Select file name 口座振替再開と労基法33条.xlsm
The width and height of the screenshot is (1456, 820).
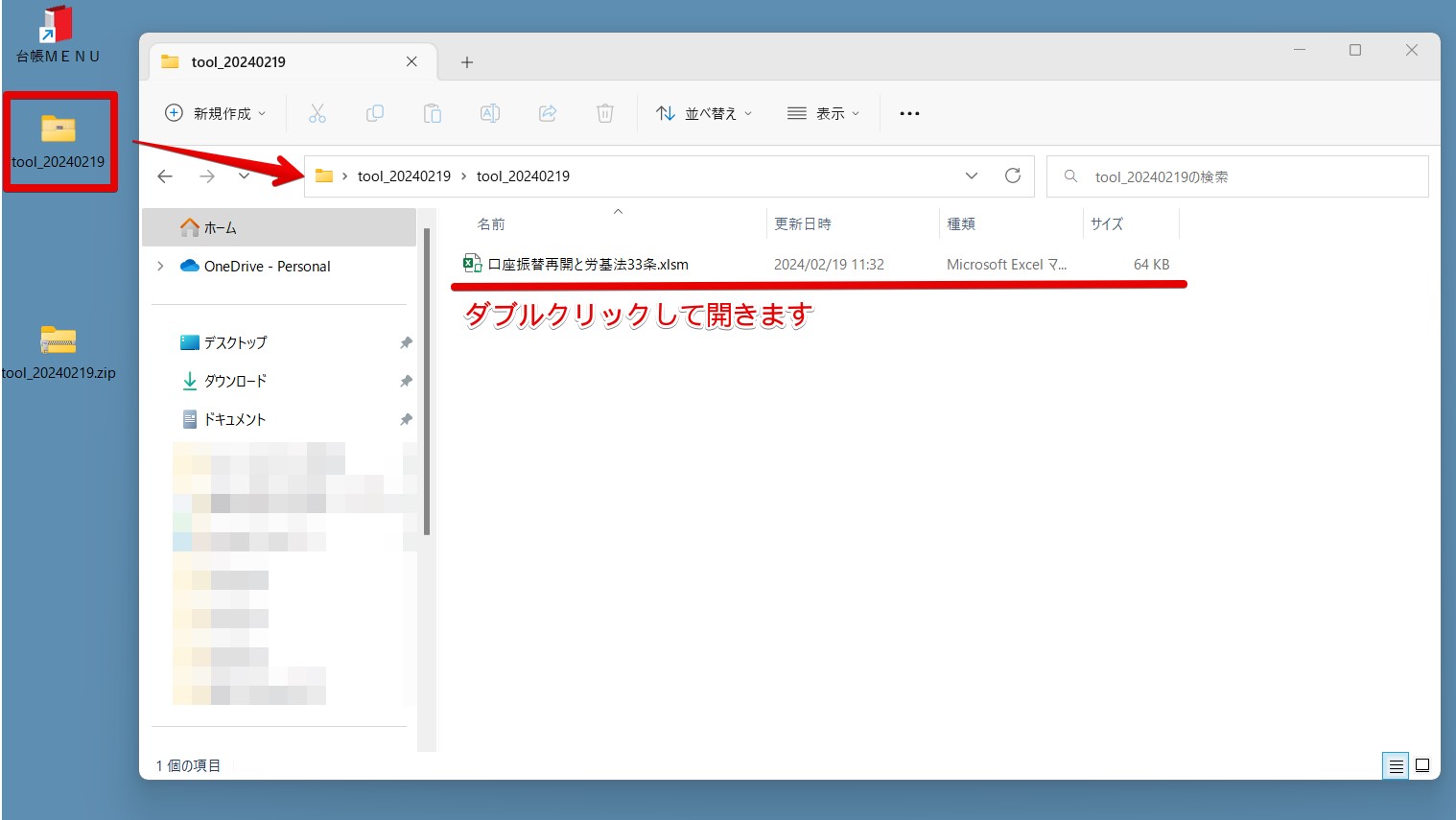(588, 265)
